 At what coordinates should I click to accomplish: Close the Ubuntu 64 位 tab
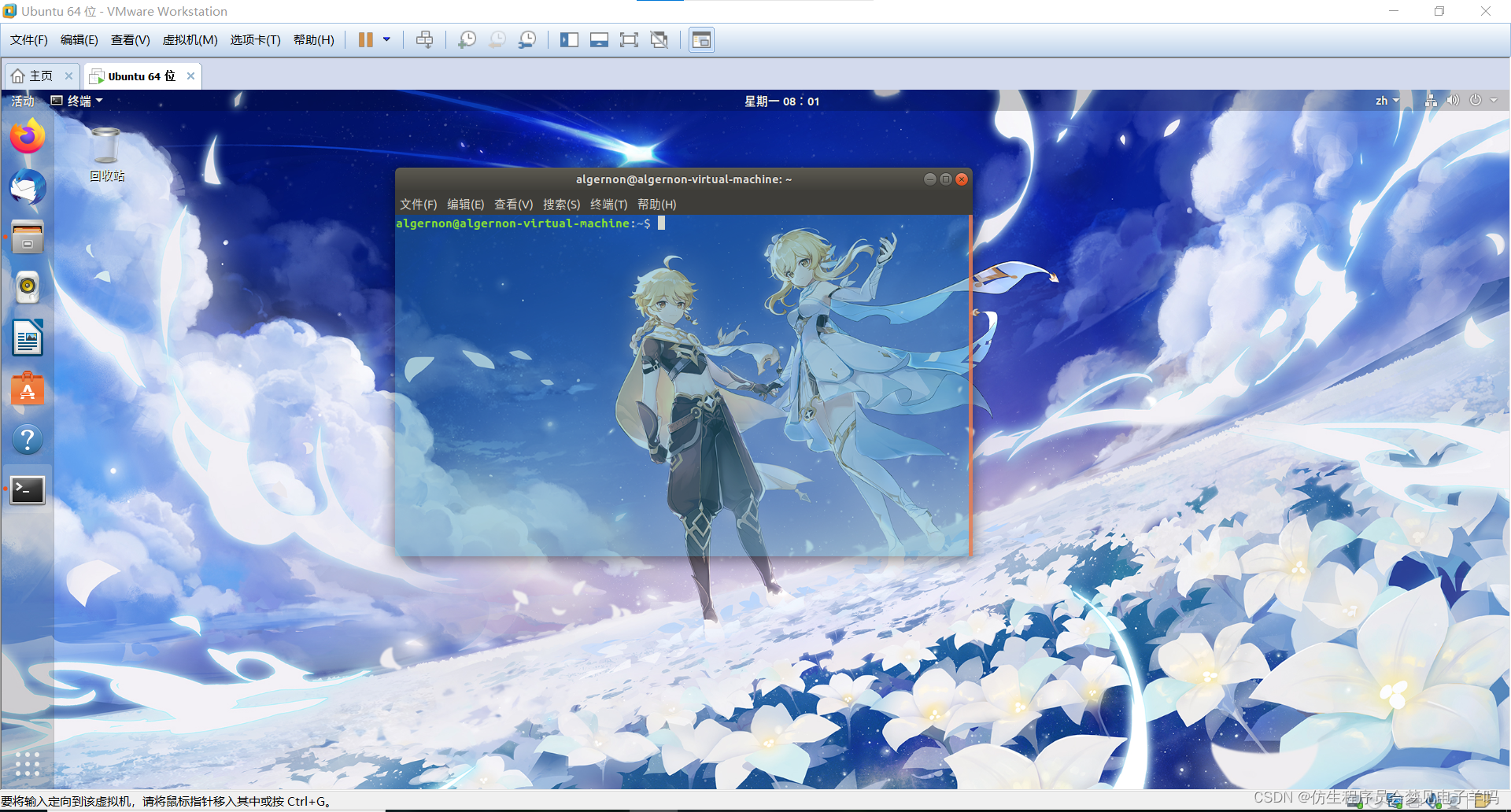(x=190, y=76)
